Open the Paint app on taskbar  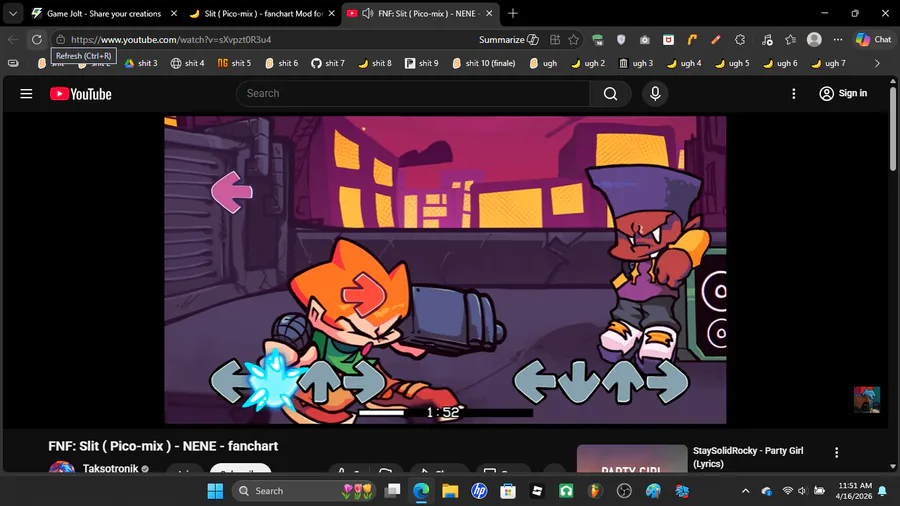click(x=653, y=491)
